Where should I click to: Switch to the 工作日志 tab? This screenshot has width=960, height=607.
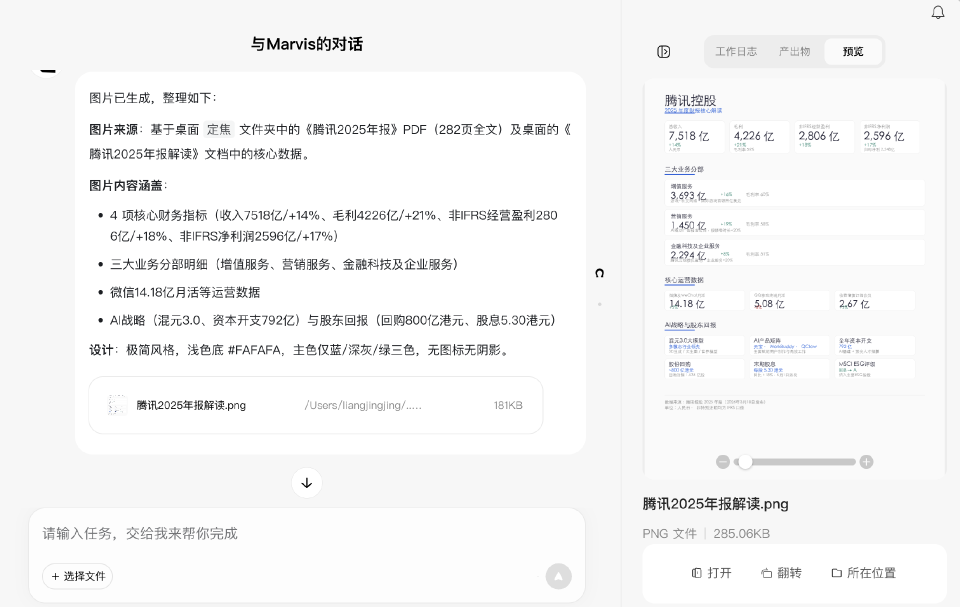tap(736, 51)
